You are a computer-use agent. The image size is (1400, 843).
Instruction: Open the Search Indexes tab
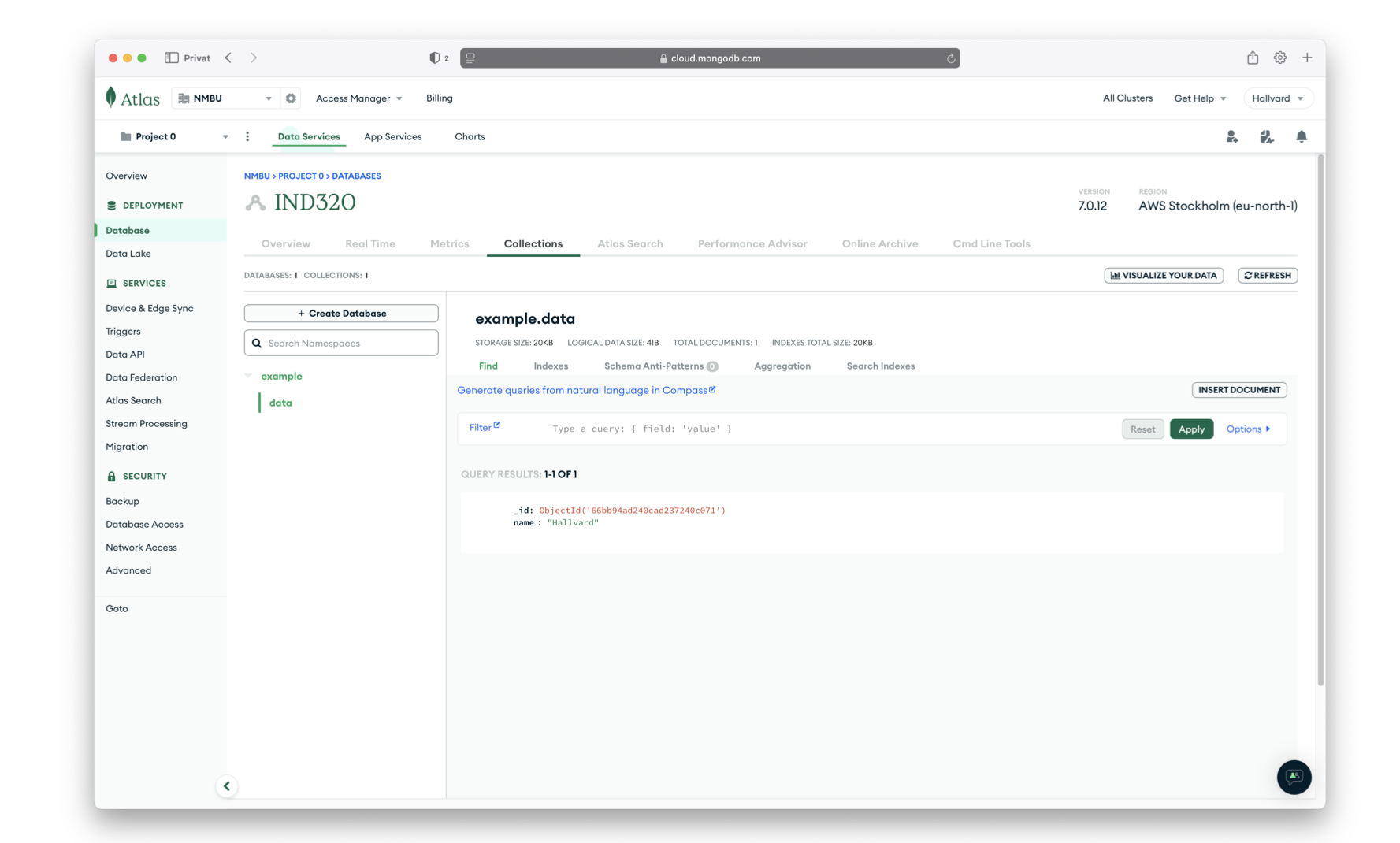[x=881, y=366]
